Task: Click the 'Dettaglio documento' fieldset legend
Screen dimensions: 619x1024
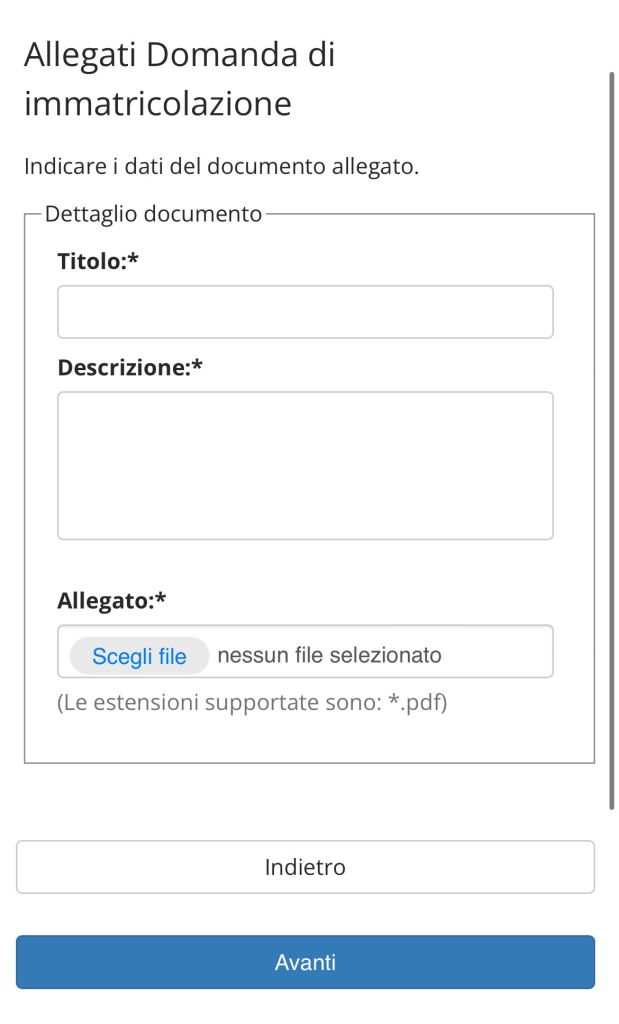Action: pos(153,214)
